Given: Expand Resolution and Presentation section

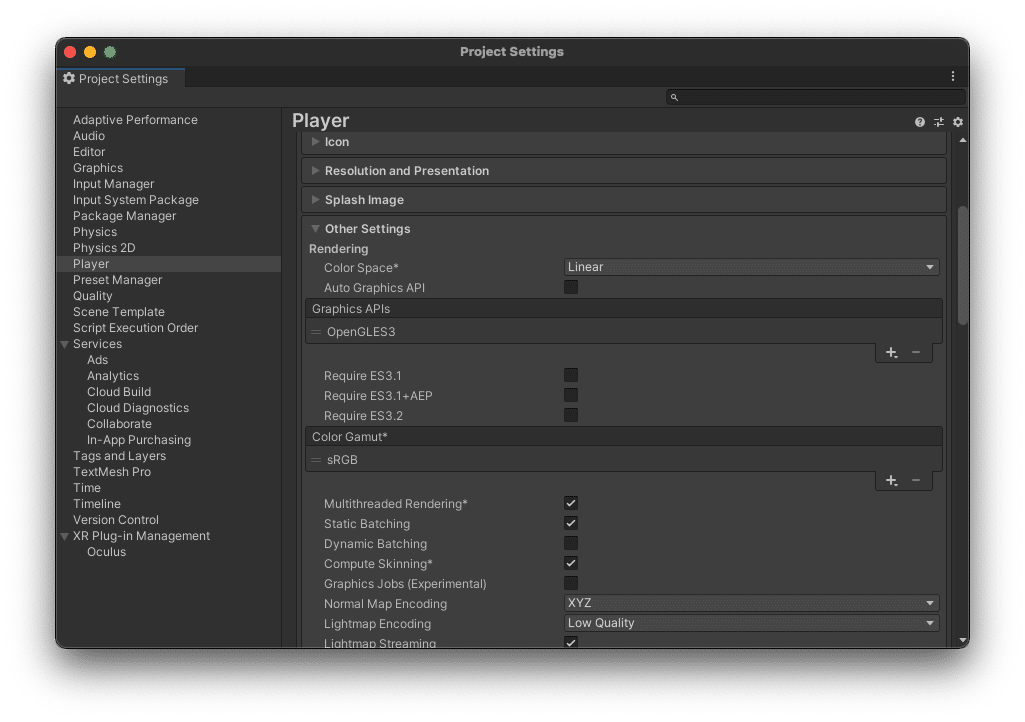Looking at the screenshot, I should [x=315, y=171].
